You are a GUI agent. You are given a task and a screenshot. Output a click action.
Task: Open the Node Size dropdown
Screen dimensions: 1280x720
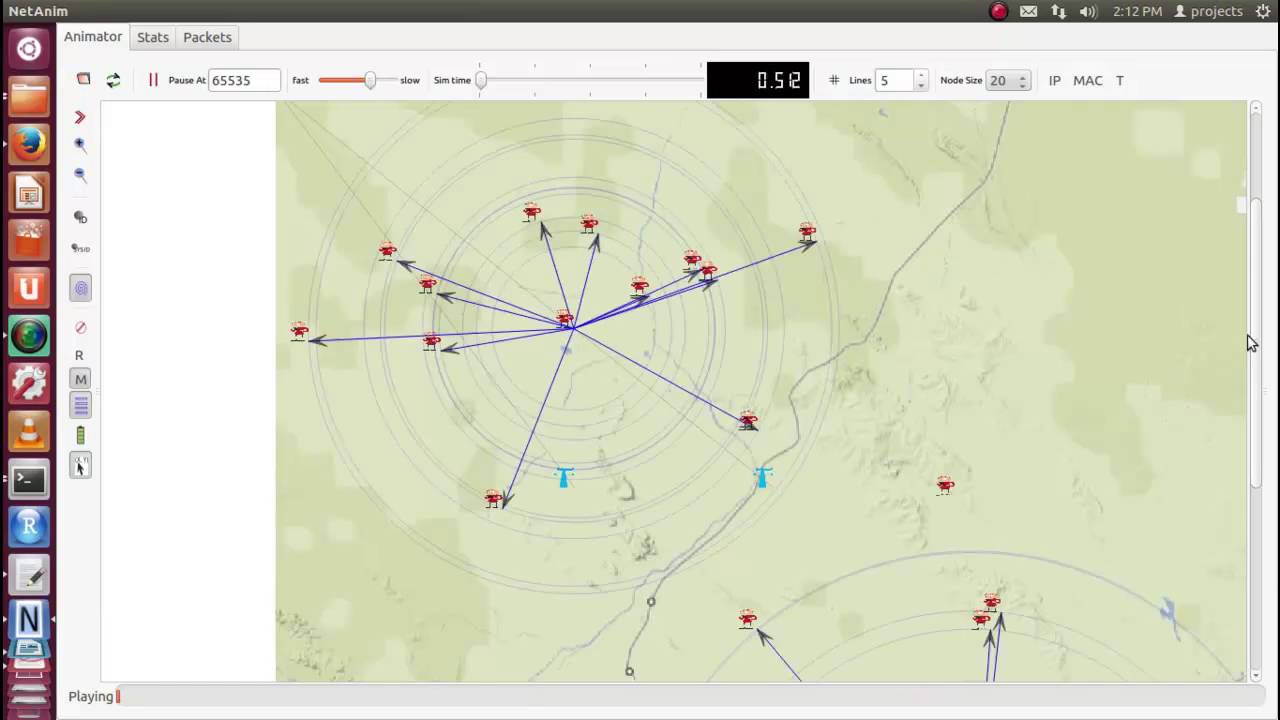(x=1008, y=80)
